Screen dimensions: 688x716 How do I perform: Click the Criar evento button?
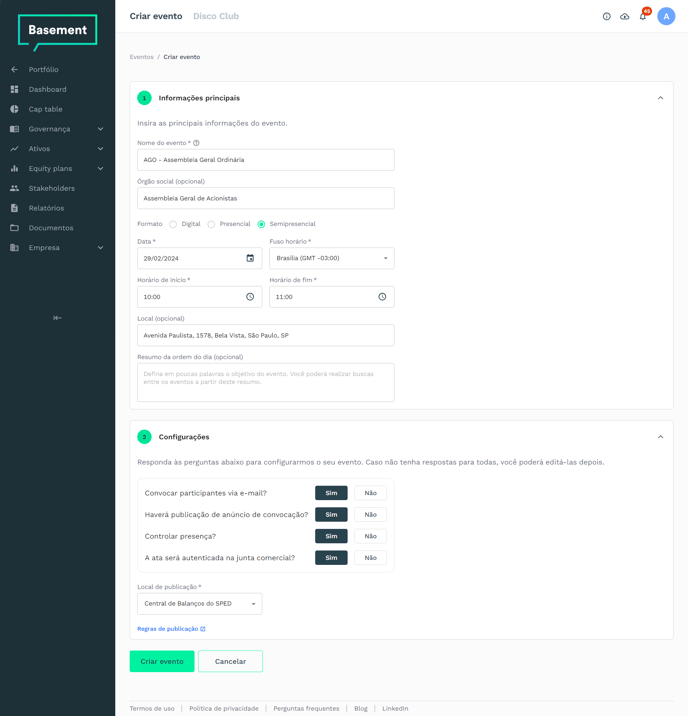[x=162, y=661]
